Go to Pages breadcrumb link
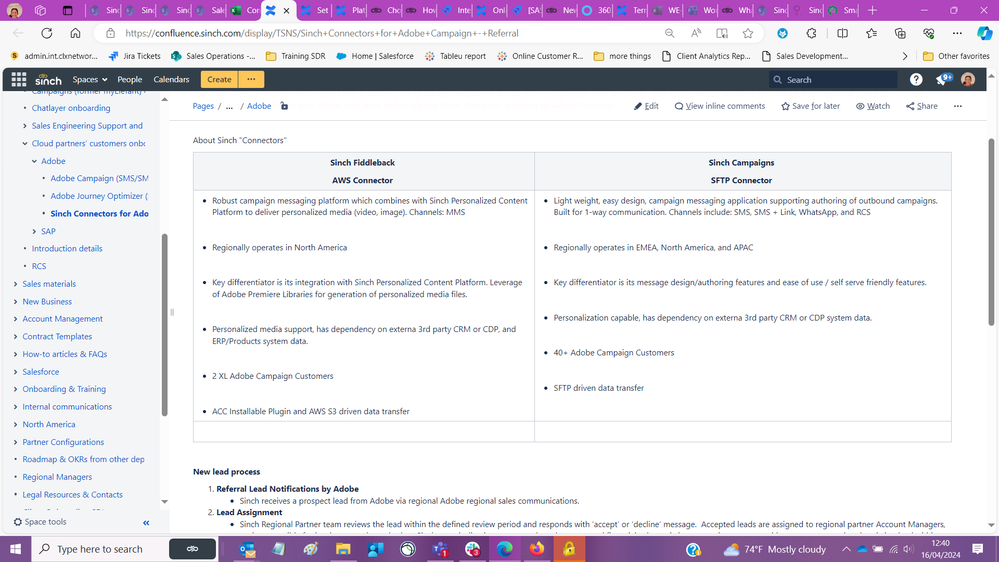This screenshot has height=562, width=999. [203, 106]
